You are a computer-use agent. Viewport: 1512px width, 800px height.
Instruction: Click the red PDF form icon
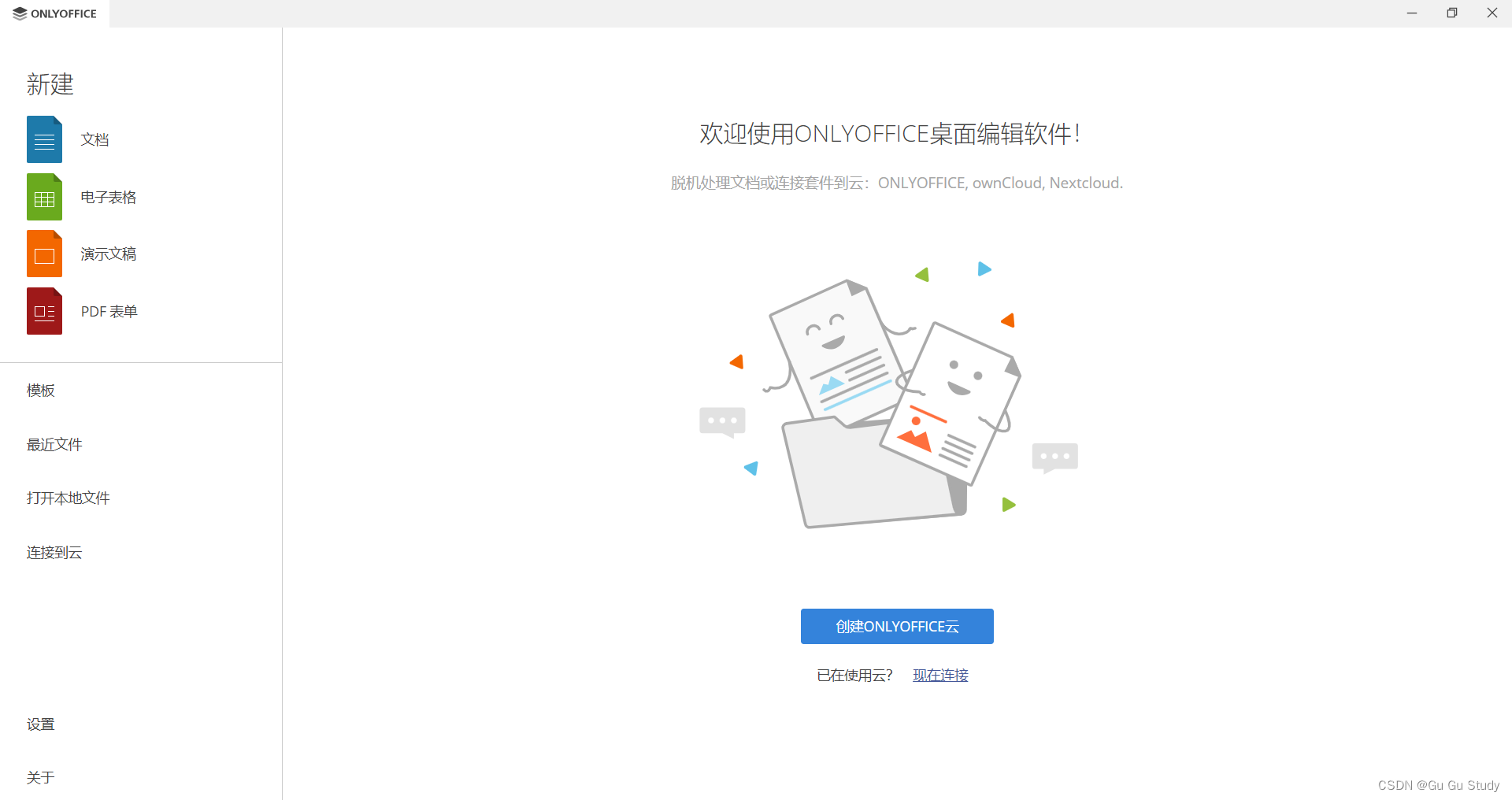coord(44,311)
